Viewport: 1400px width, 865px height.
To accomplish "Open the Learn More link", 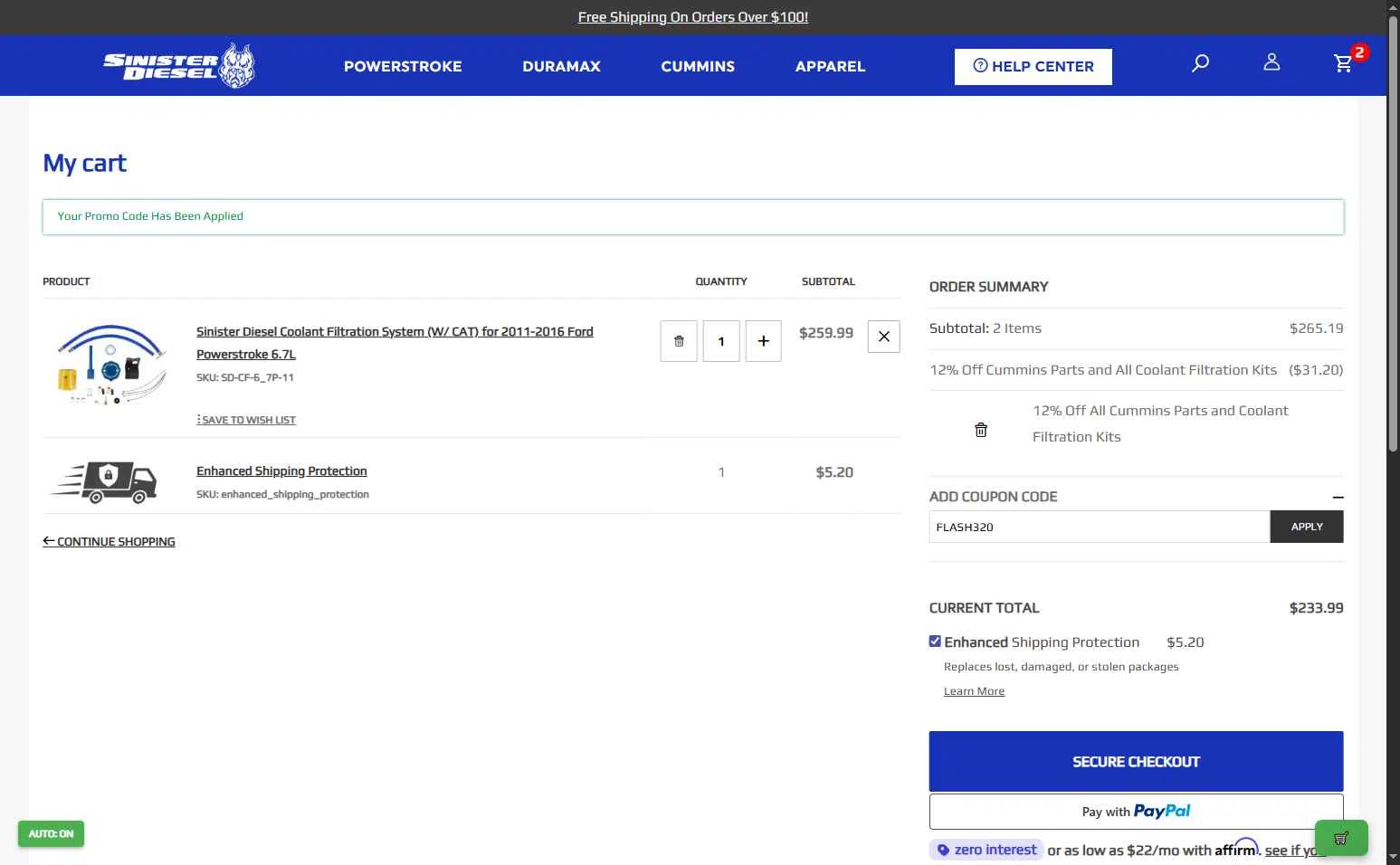I will pyautogui.click(x=974, y=691).
